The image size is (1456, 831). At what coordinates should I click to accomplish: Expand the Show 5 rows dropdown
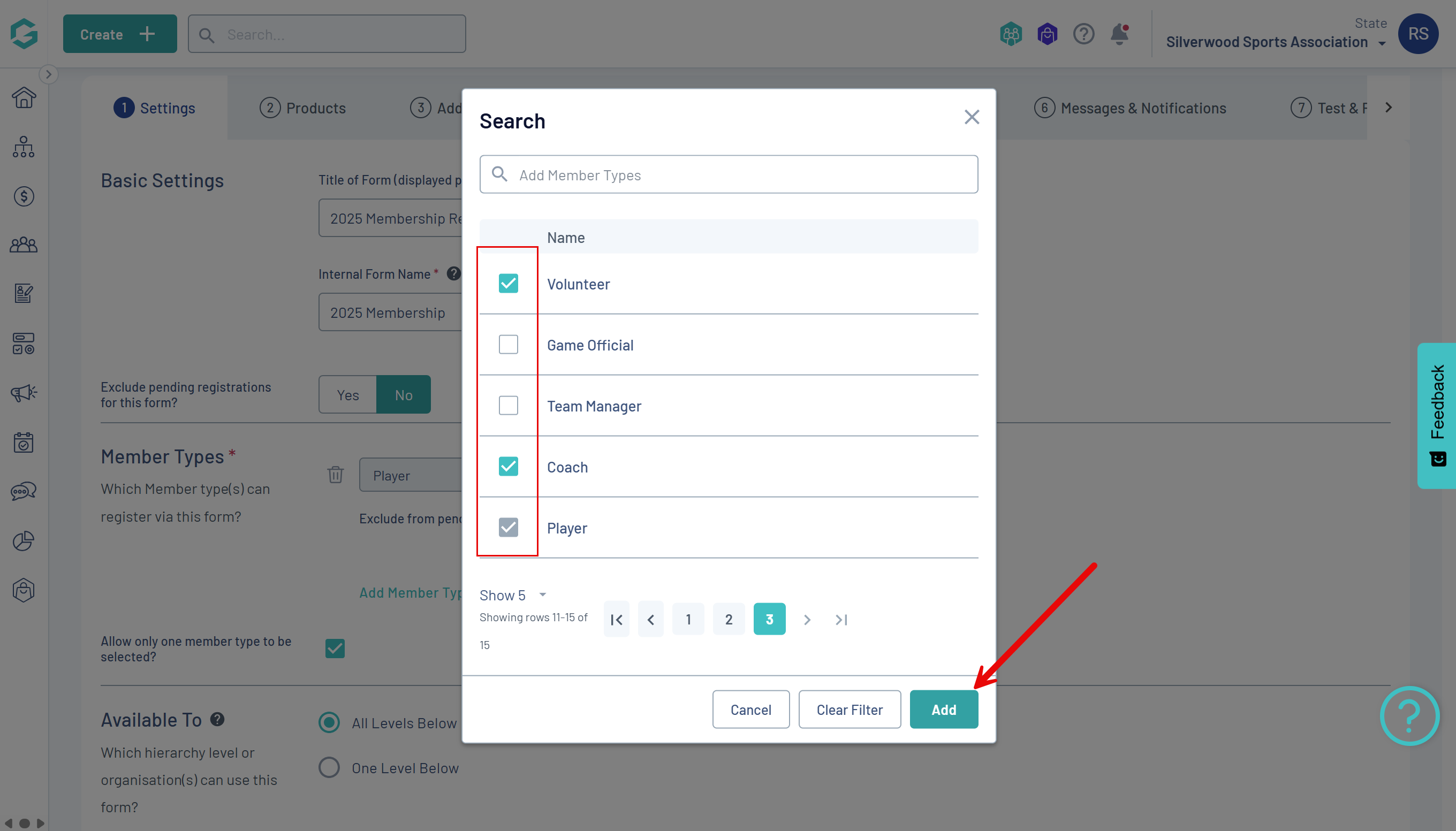512,595
